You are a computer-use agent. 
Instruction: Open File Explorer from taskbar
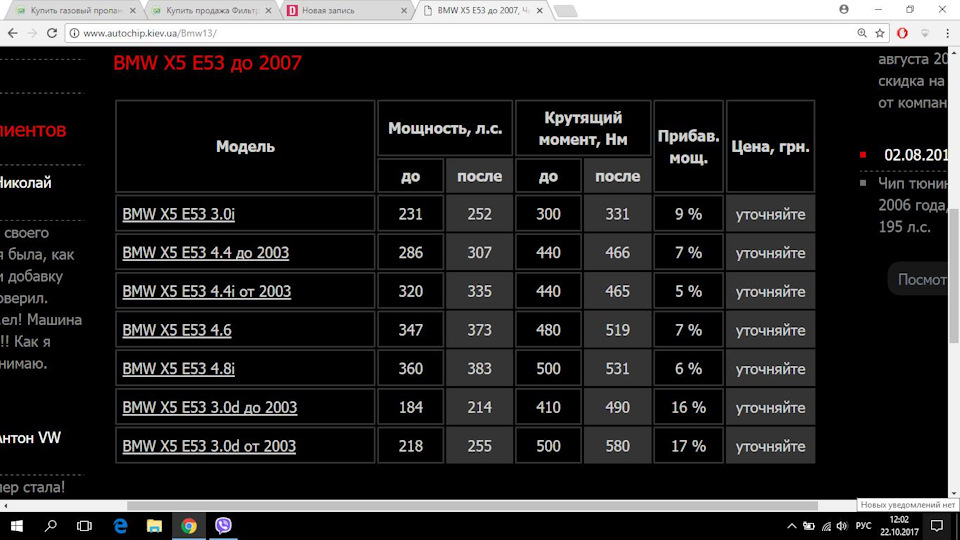pos(154,526)
